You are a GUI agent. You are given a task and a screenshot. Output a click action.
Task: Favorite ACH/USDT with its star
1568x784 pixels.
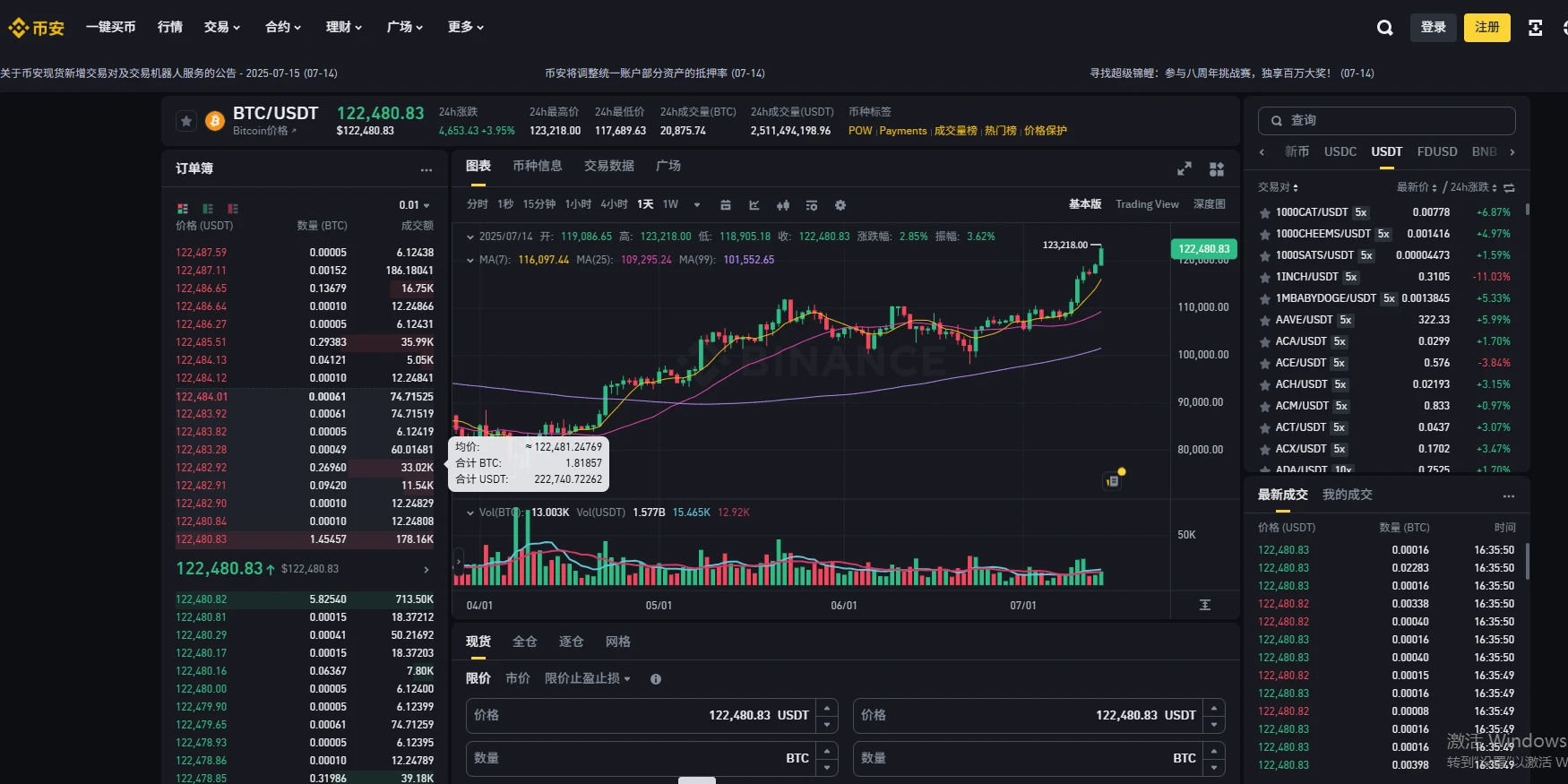(1265, 385)
